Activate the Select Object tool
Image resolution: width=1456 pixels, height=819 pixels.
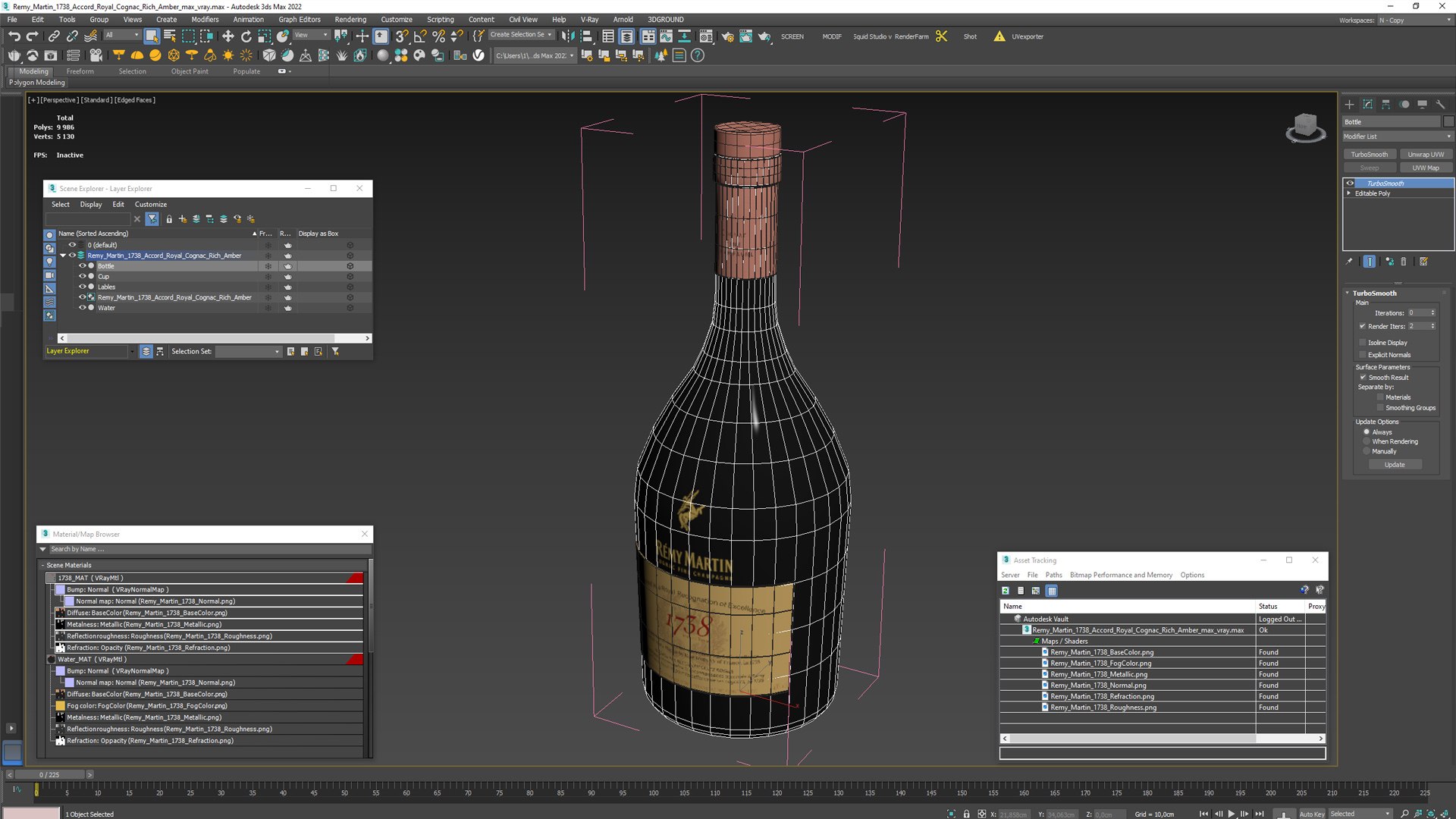[152, 36]
